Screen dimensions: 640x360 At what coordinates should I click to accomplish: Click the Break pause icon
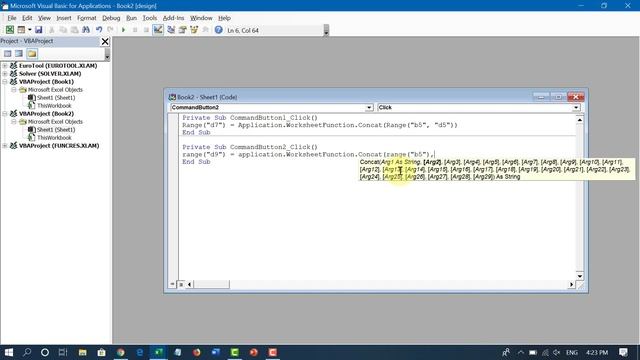coord(135,30)
